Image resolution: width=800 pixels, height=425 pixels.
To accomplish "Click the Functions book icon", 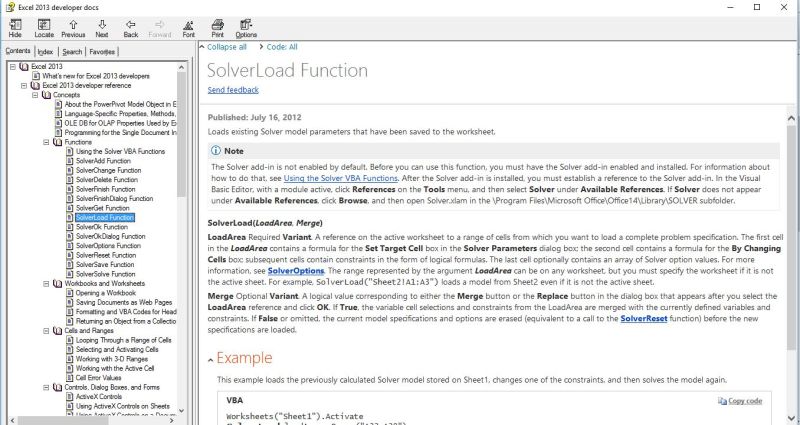I will point(58,142).
